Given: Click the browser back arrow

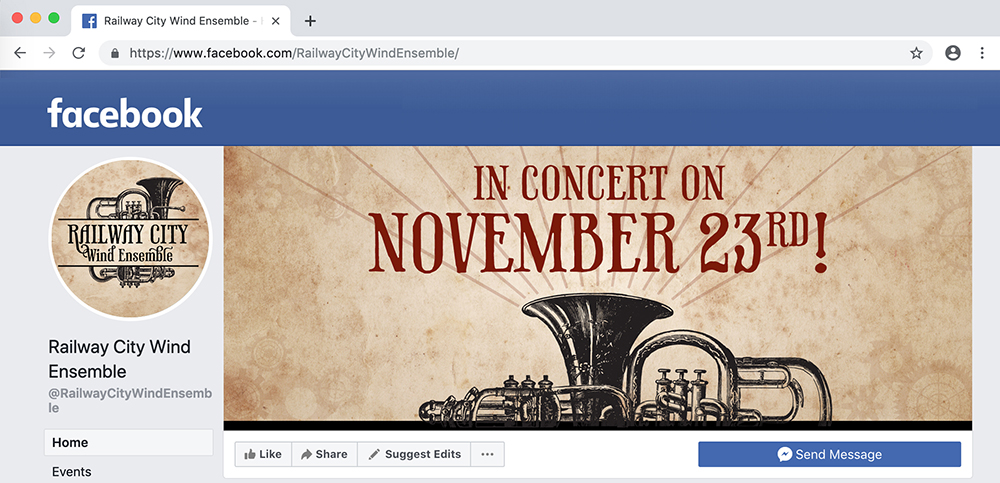Looking at the screenshot, I should [19, 53].
